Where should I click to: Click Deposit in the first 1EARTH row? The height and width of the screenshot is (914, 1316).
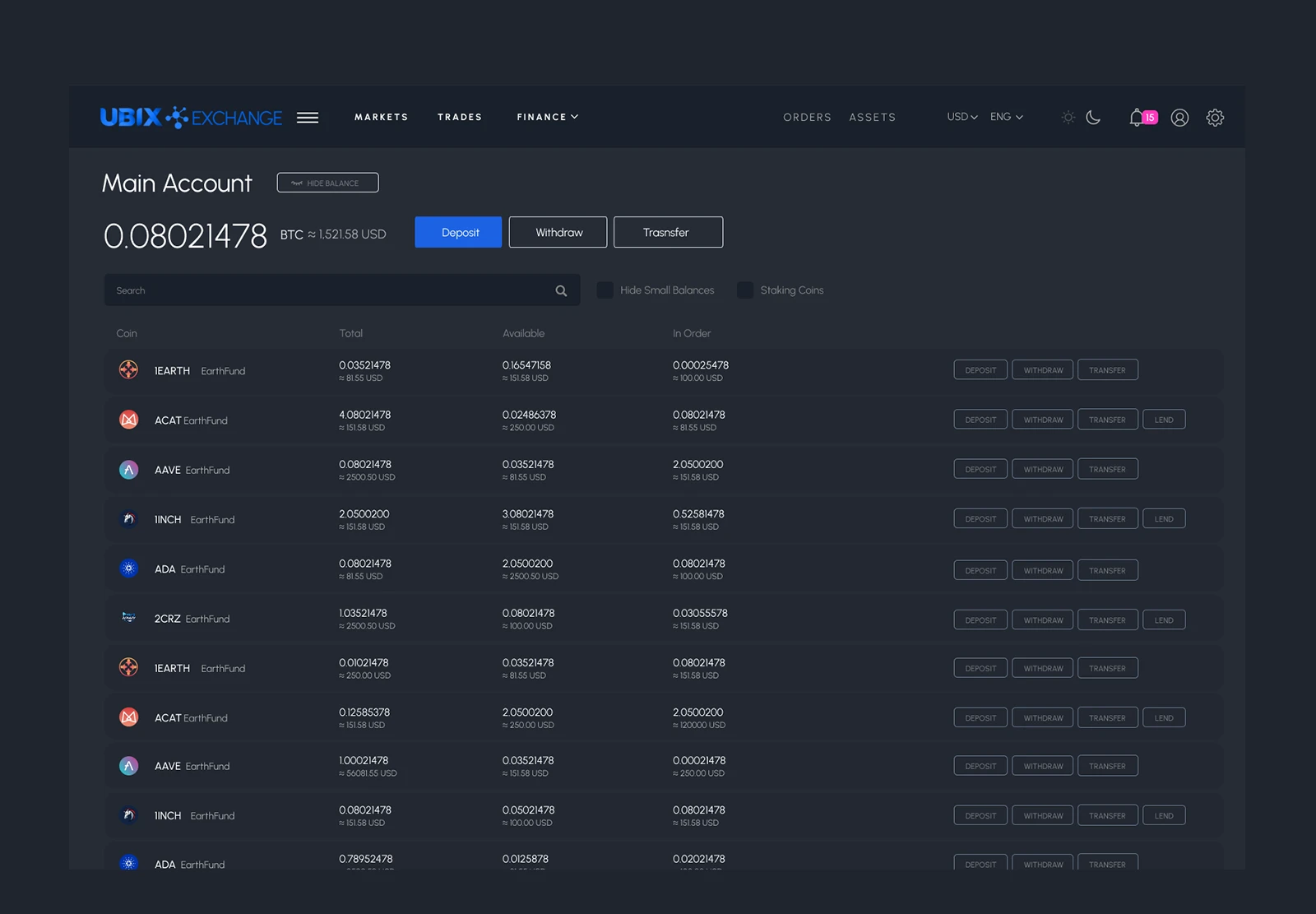(980, 370)
